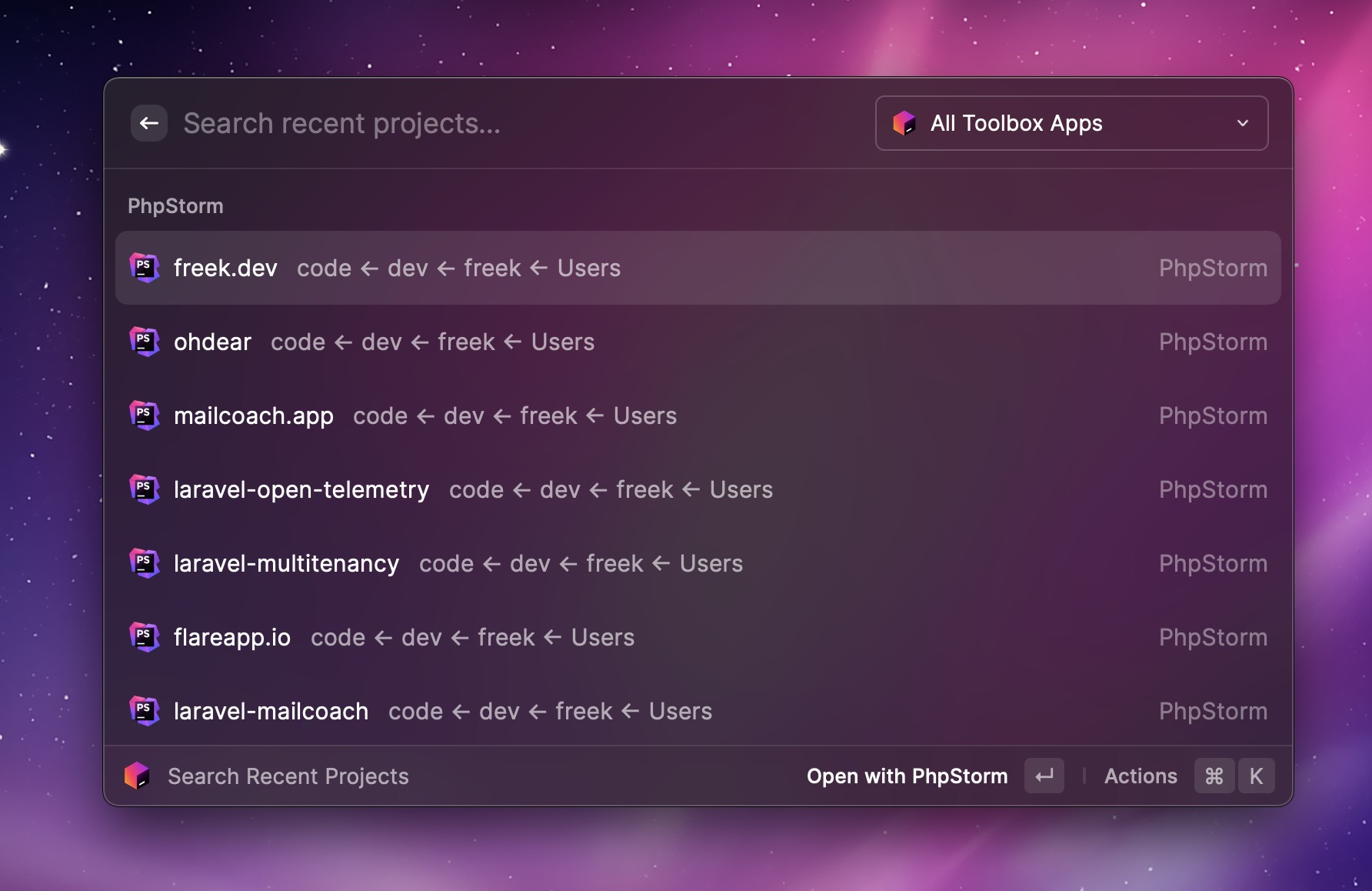The width and height of the screenshot is (1372, 891).
Task: Click the PhpStorm icon for laravel-mailcoach
Action: 144,711
